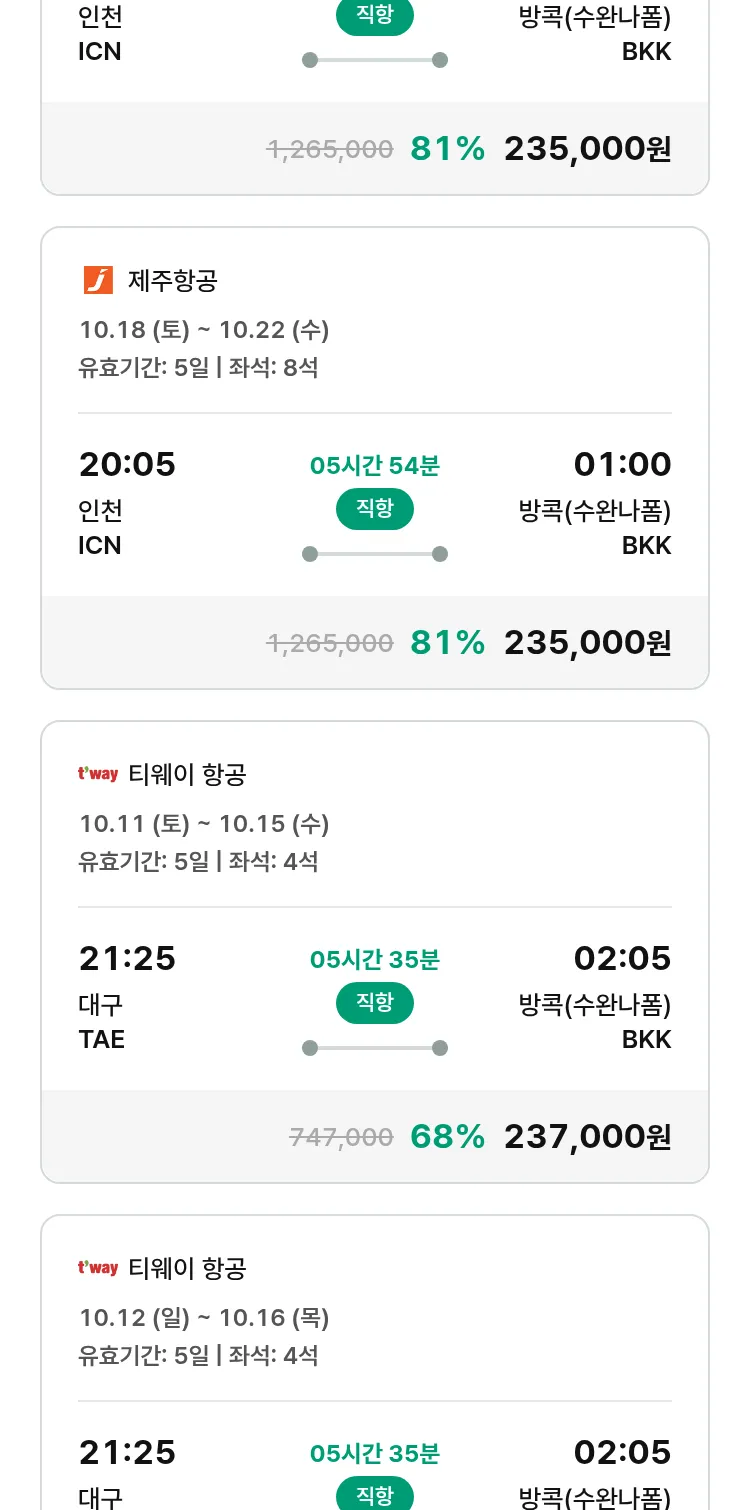Open the 티웨이 항공 name on the 10.11 flight
The width and height of the screenshot is (750, 1510).
coord(187,774)
